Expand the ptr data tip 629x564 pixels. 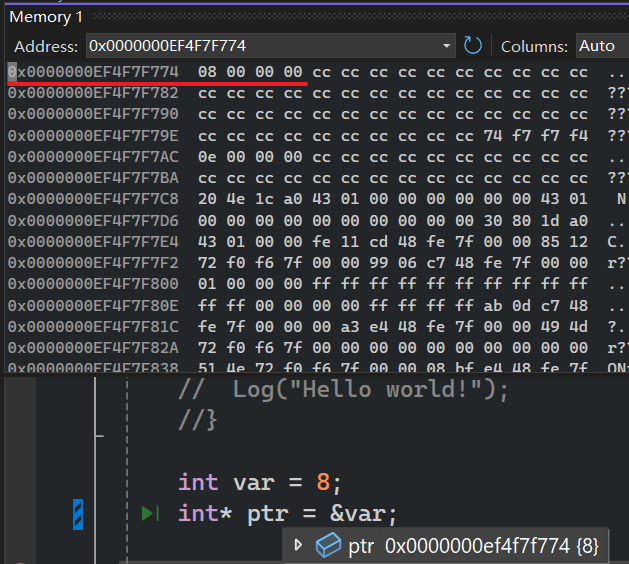click(298, 545)
